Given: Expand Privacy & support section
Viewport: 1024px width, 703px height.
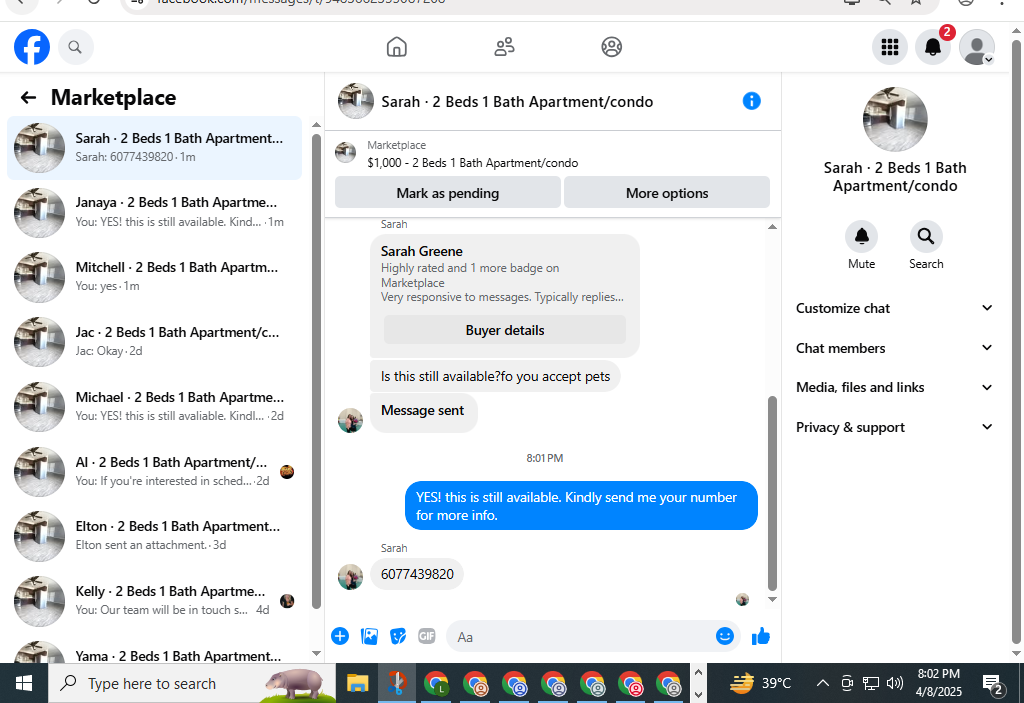Looking at the screenshot, I should 894,427.
